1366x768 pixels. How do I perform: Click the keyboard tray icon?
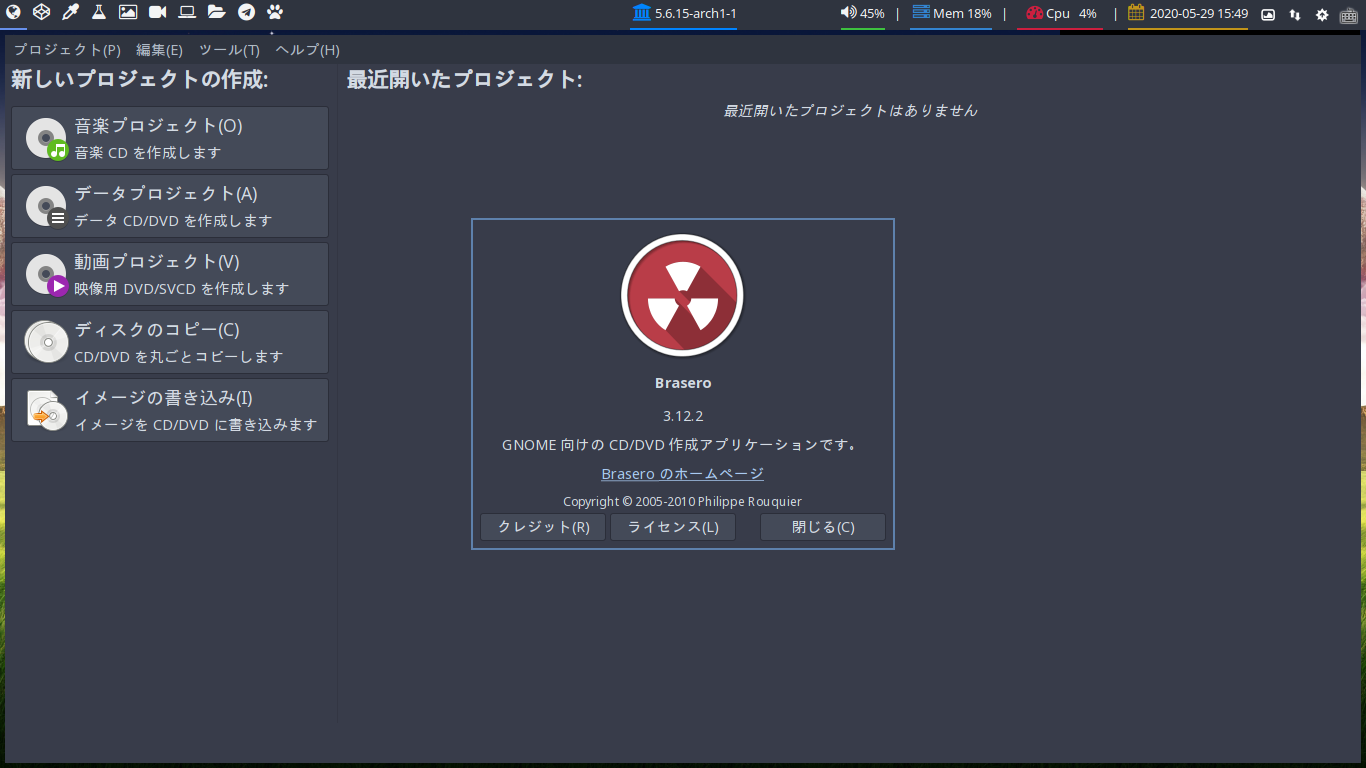[1348, 14]
